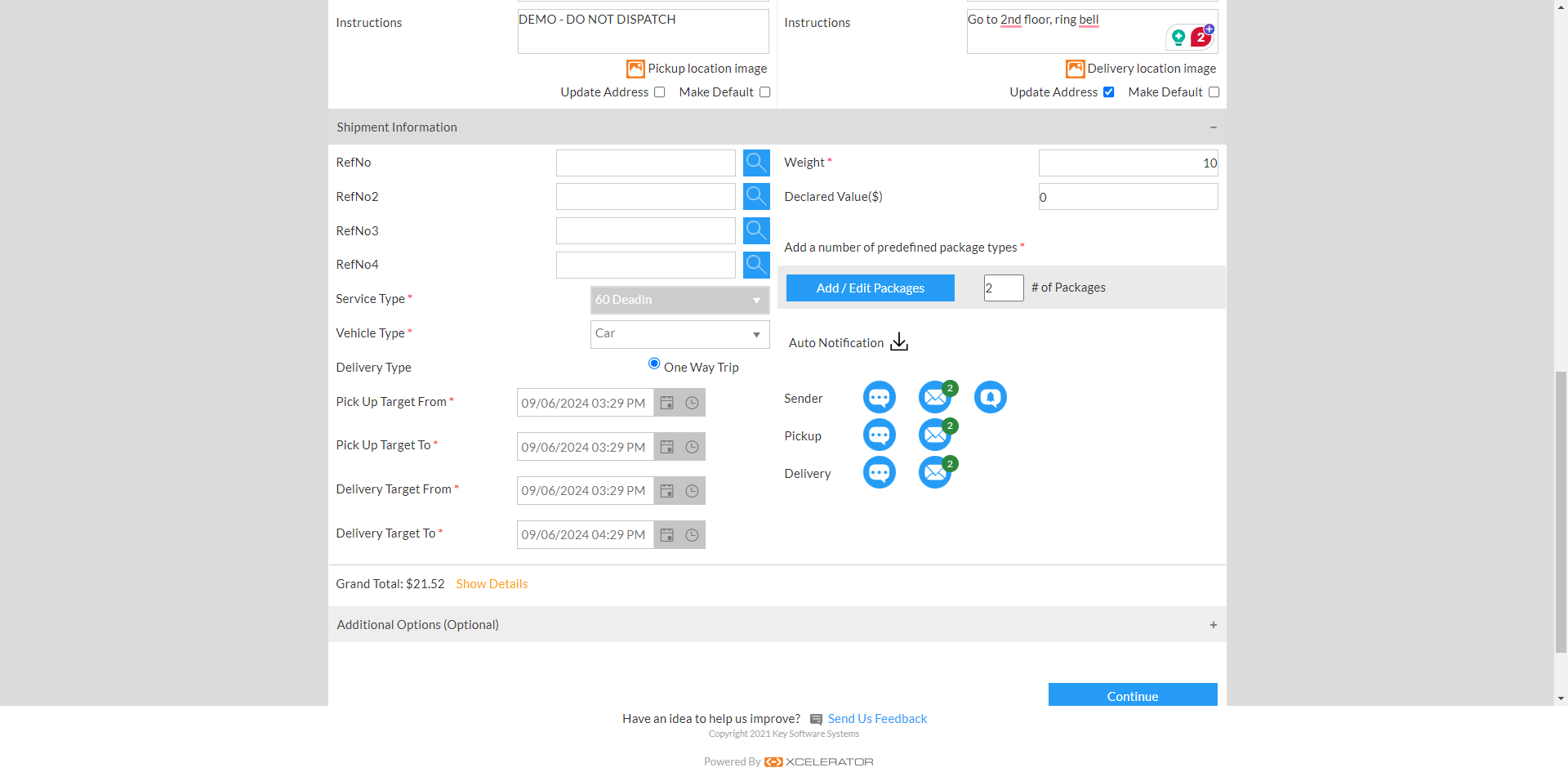Click the Weight input field
This screenshot has height=772, width=1568.
click(x=1129, y=163)
